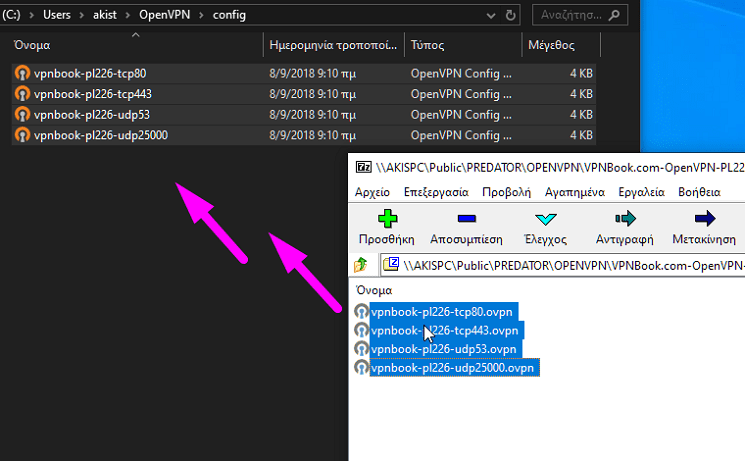Click the 7-Zip up-folder icon
This screenshot has width=745, height=461.
pos(361,264)
